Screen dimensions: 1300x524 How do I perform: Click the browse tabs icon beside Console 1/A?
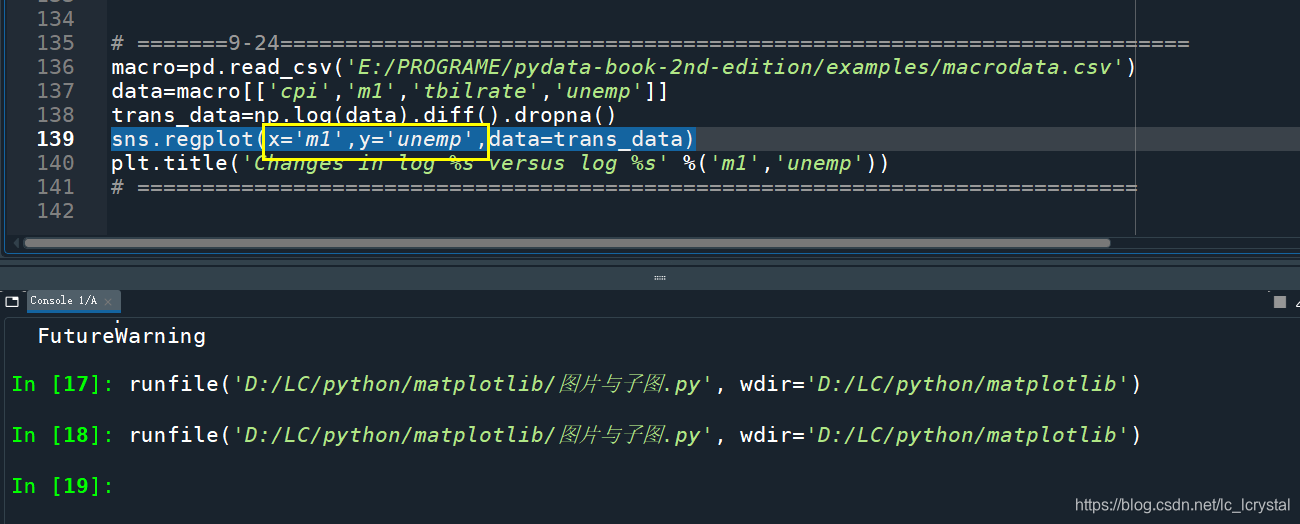click(x=12, y=301)
